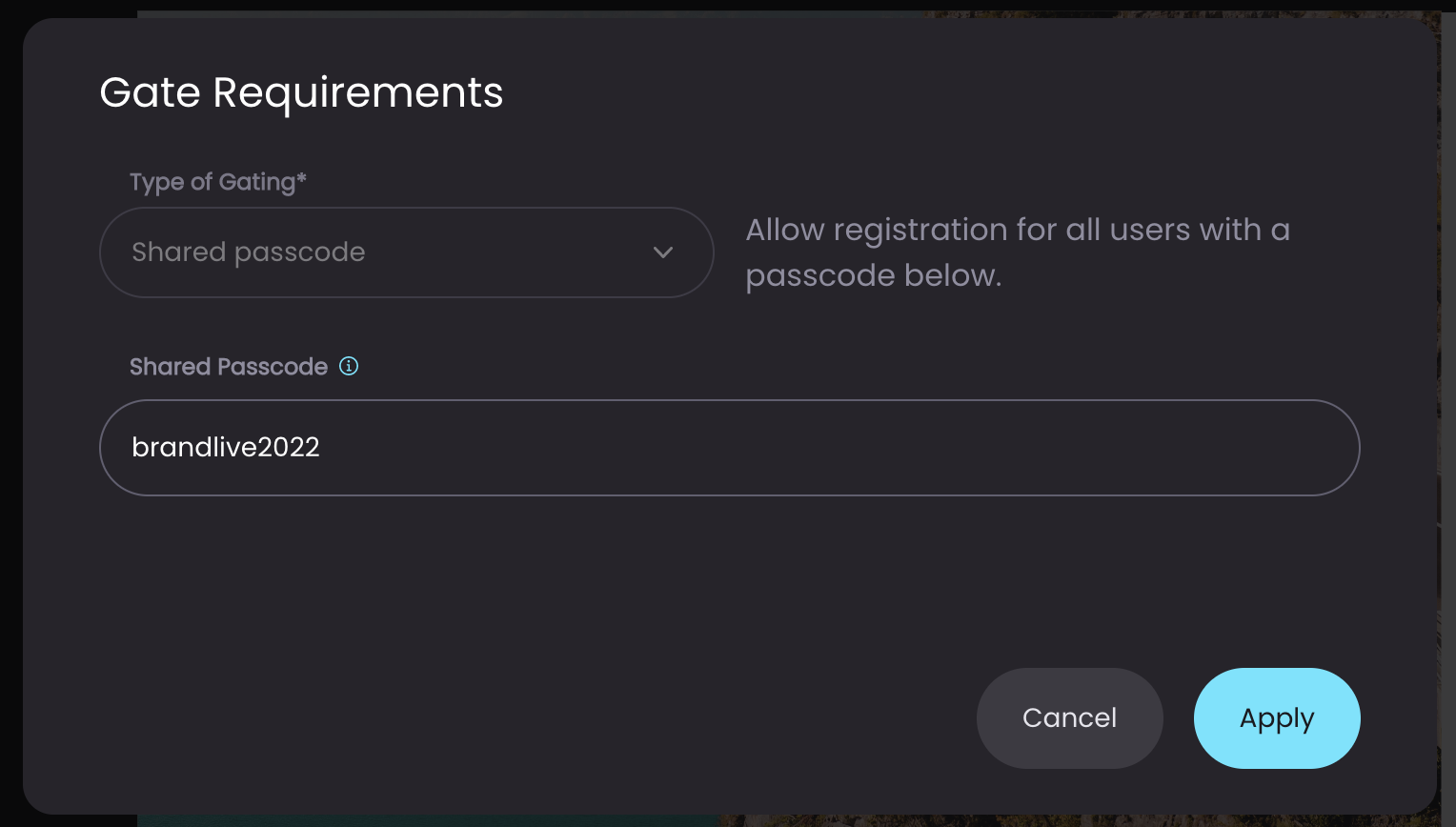Open the Type of Gating dropdown
This screenshot has height=827, width=1456.
(x=407, y=252)
